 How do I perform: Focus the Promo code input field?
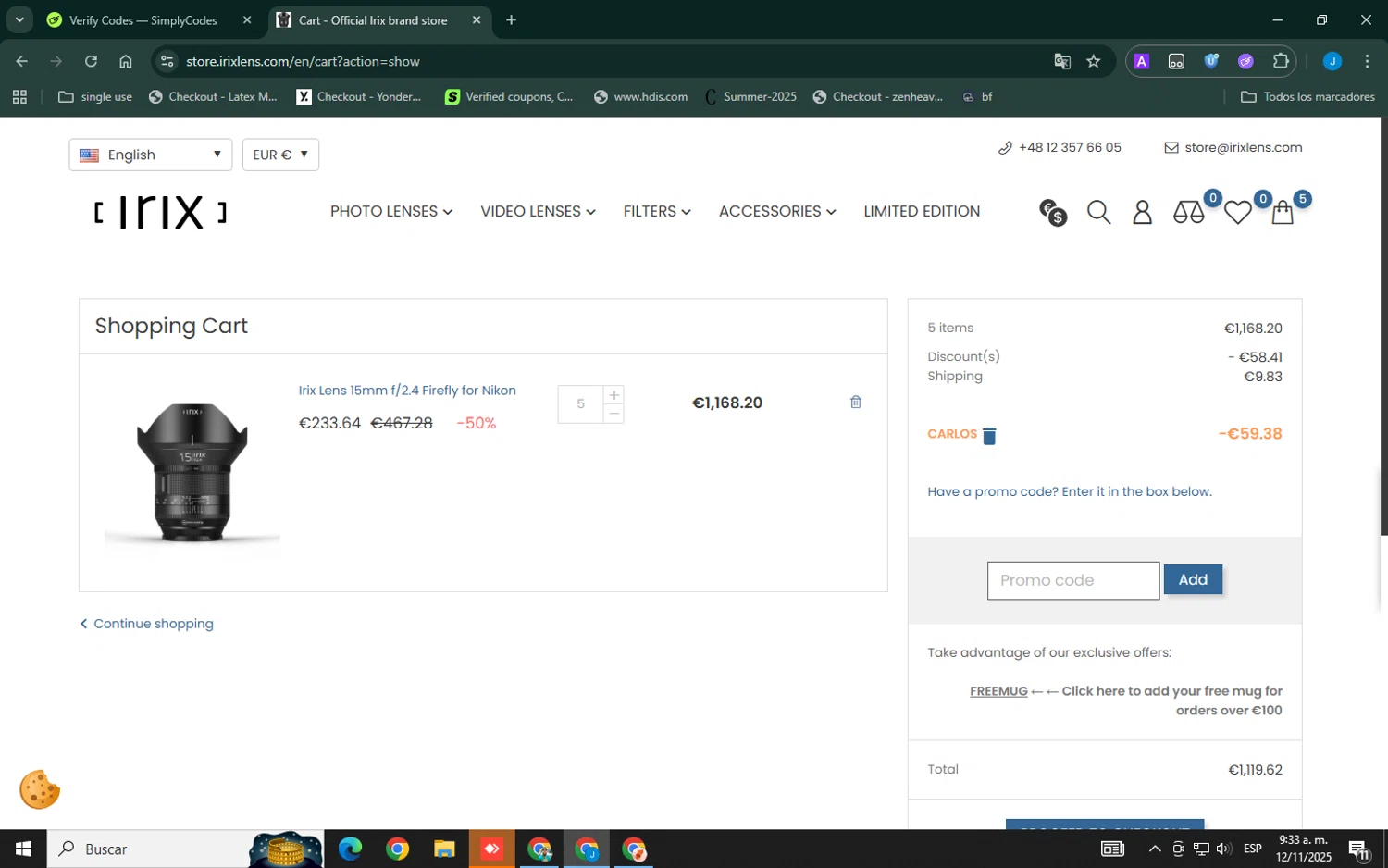1073,580
